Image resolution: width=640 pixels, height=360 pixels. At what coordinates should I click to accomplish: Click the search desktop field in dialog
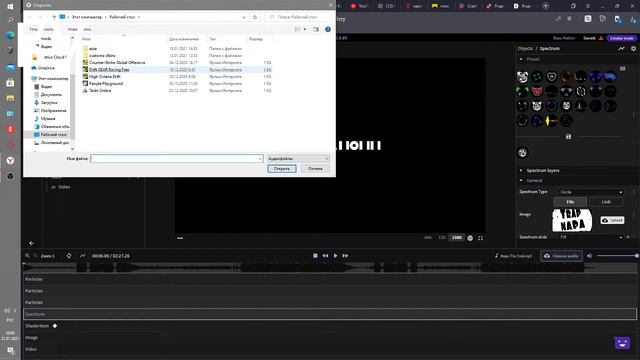pos(298,17)
